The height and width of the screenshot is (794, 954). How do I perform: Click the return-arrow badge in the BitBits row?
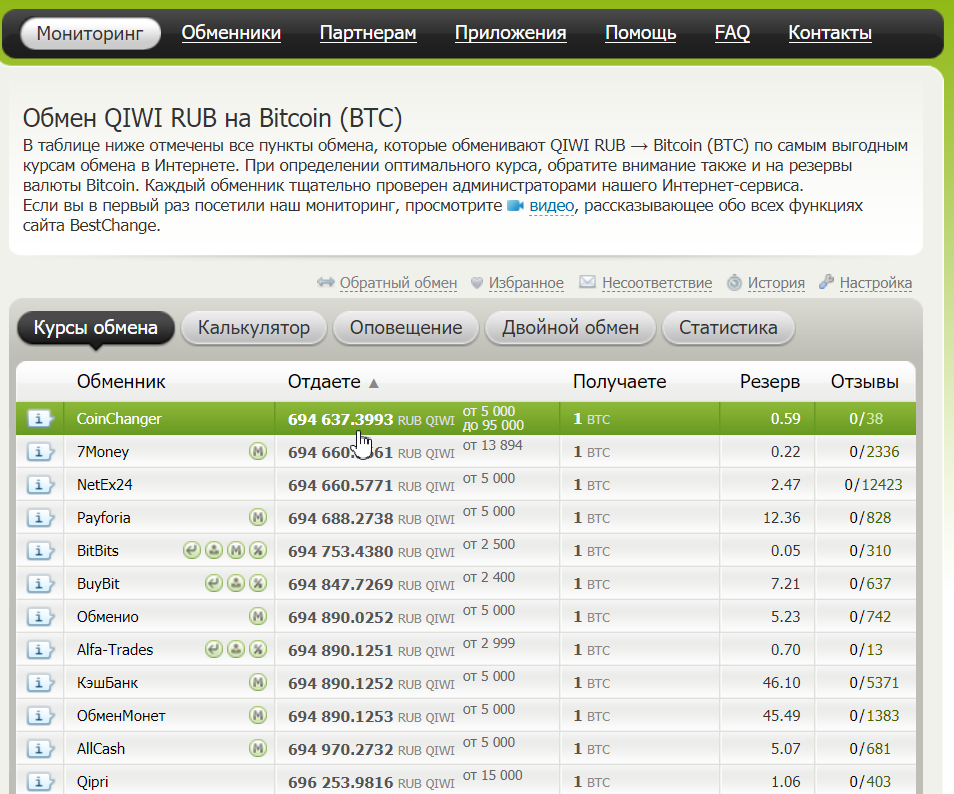point(192,551)
